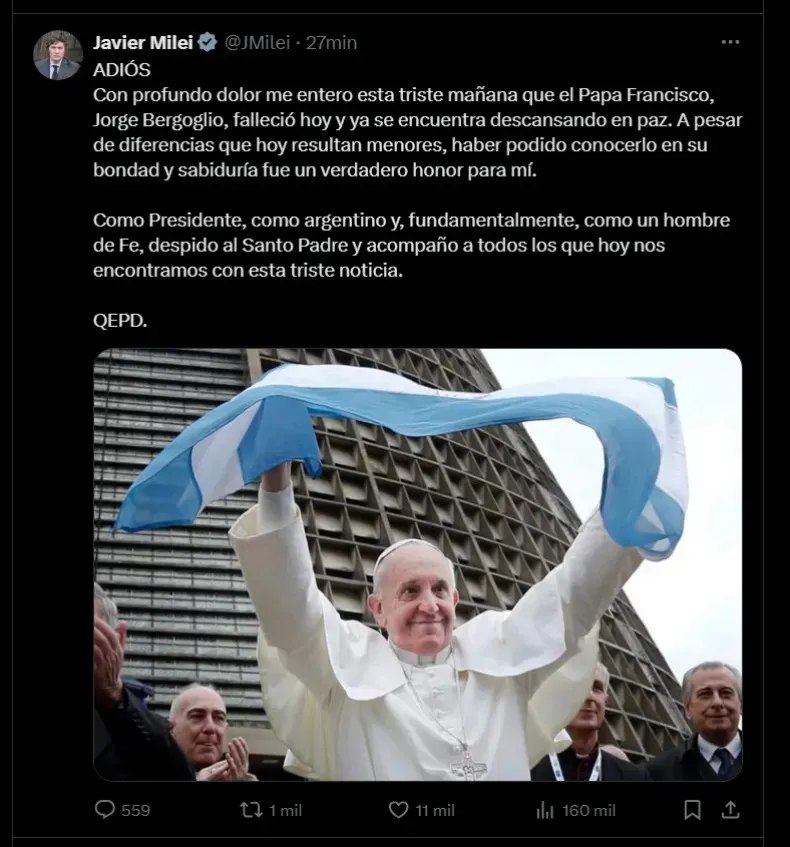Click the 11 mil likes count

point(435,810)
